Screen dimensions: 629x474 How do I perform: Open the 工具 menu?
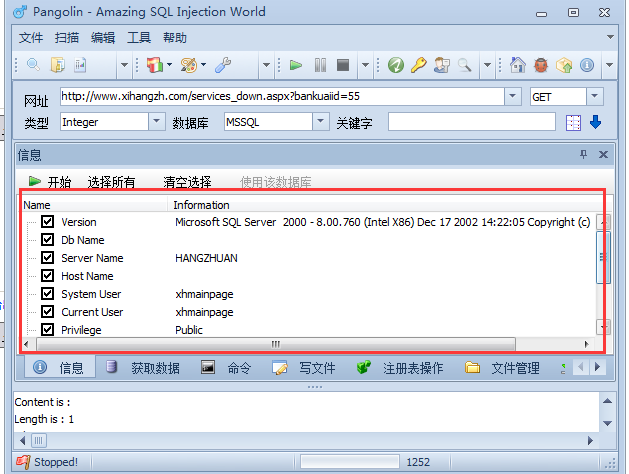(139, 38)
